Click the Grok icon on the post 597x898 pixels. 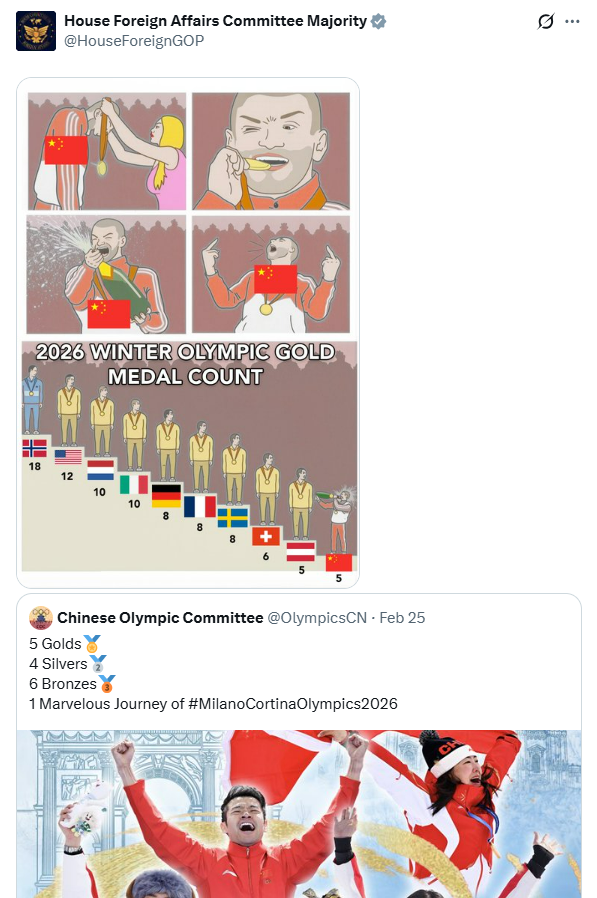coord(545,22)
